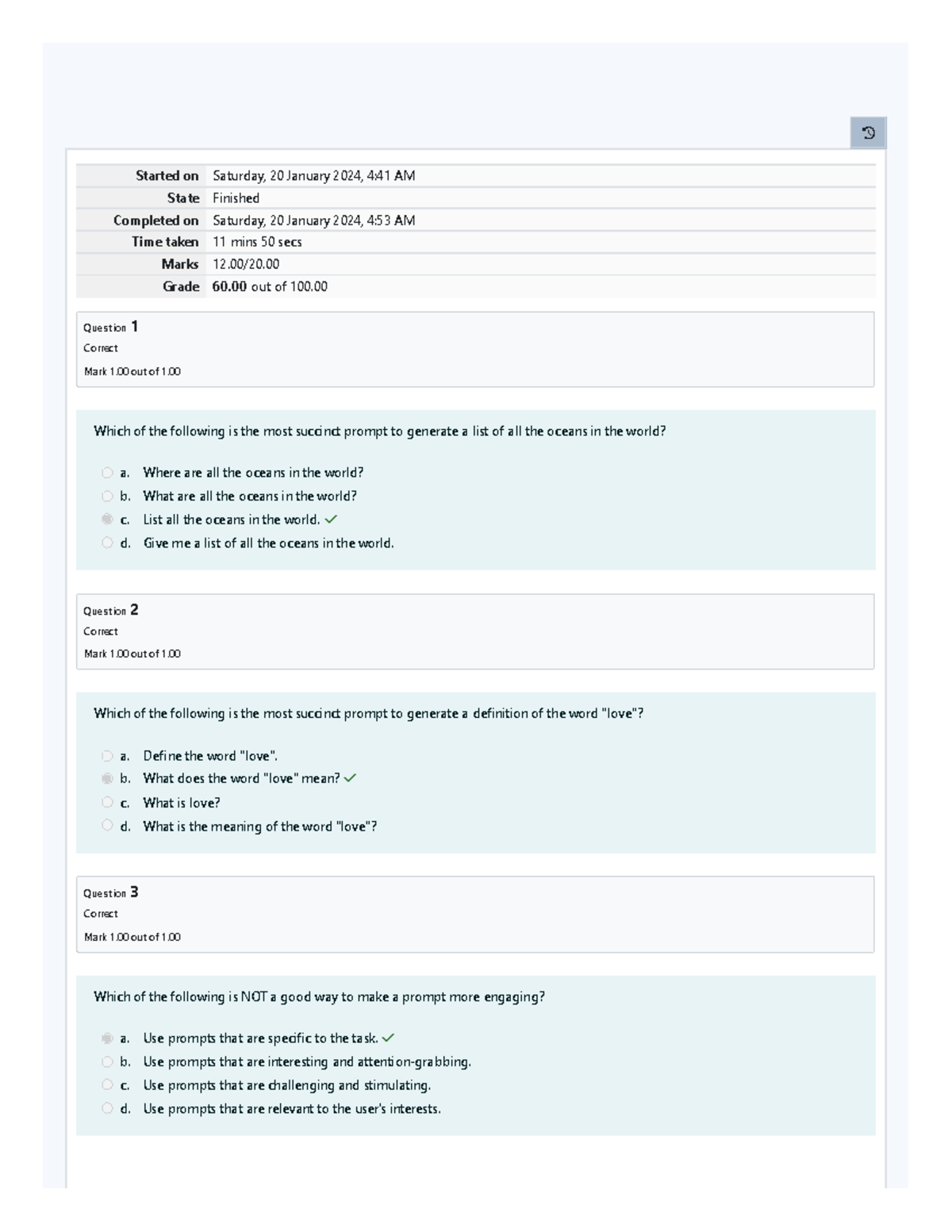Click the Time taken value 11 mins 50 secs

pos(256,242)
